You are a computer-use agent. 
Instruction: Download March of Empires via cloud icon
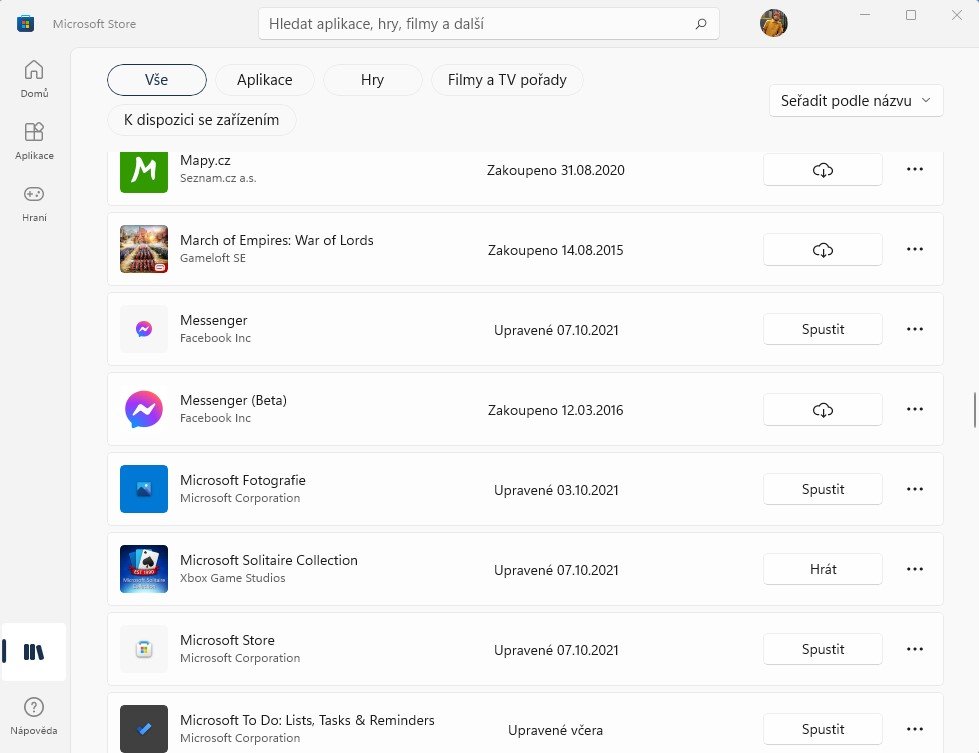(823, 250)
